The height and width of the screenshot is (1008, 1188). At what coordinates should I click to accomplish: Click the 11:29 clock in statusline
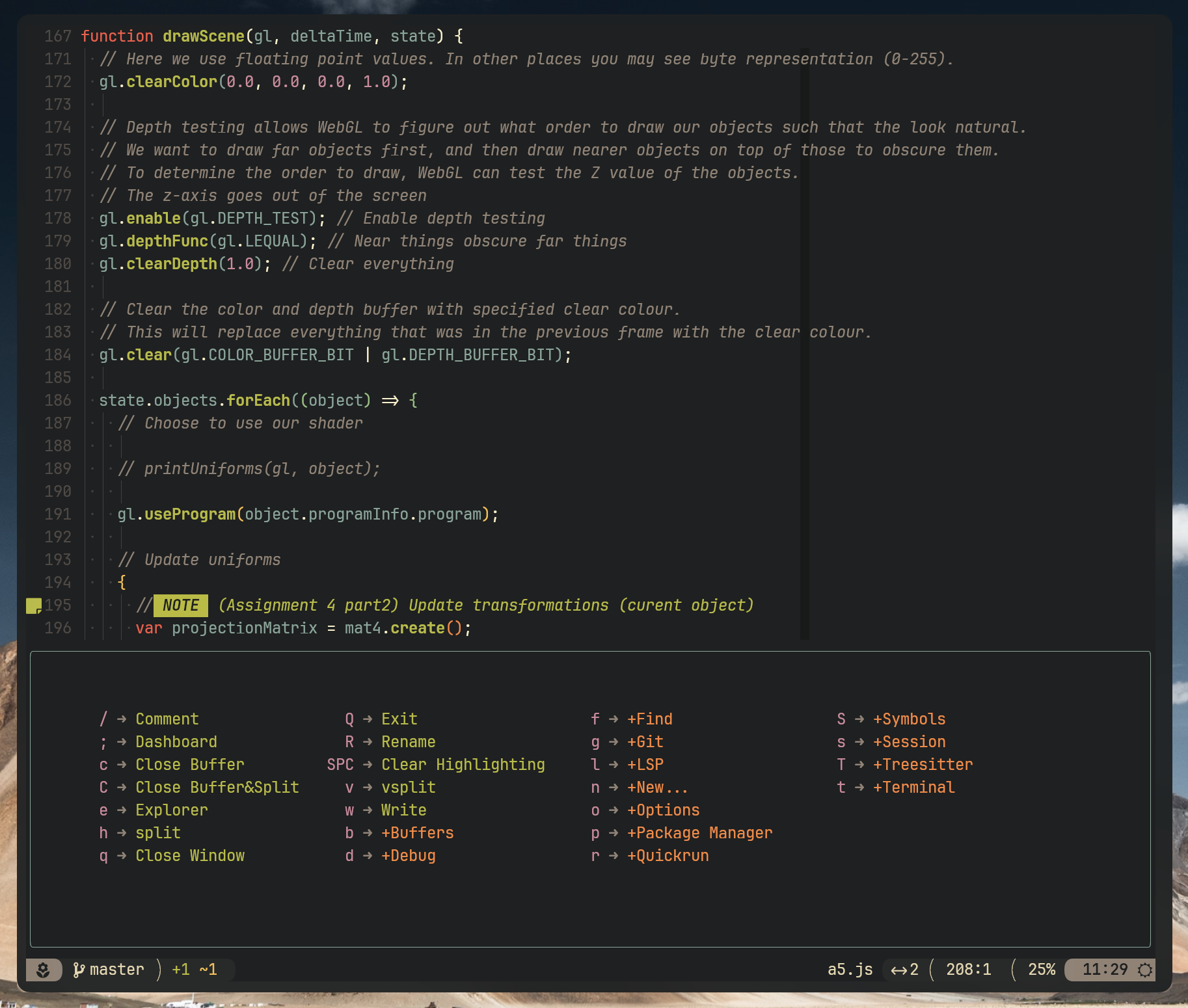click(1105, 970)
